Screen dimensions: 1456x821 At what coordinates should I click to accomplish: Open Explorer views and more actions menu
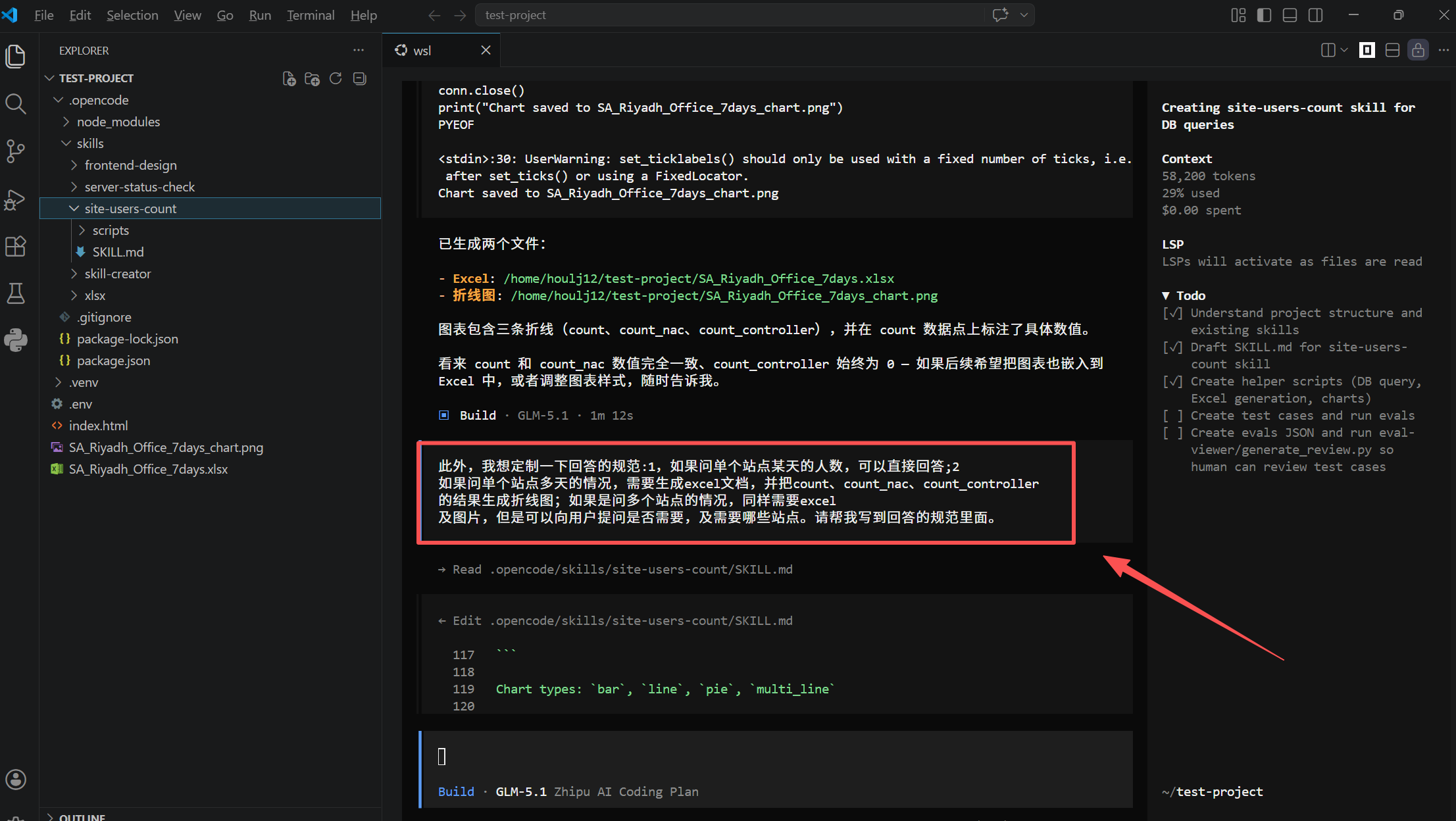(x=359, y=51)
